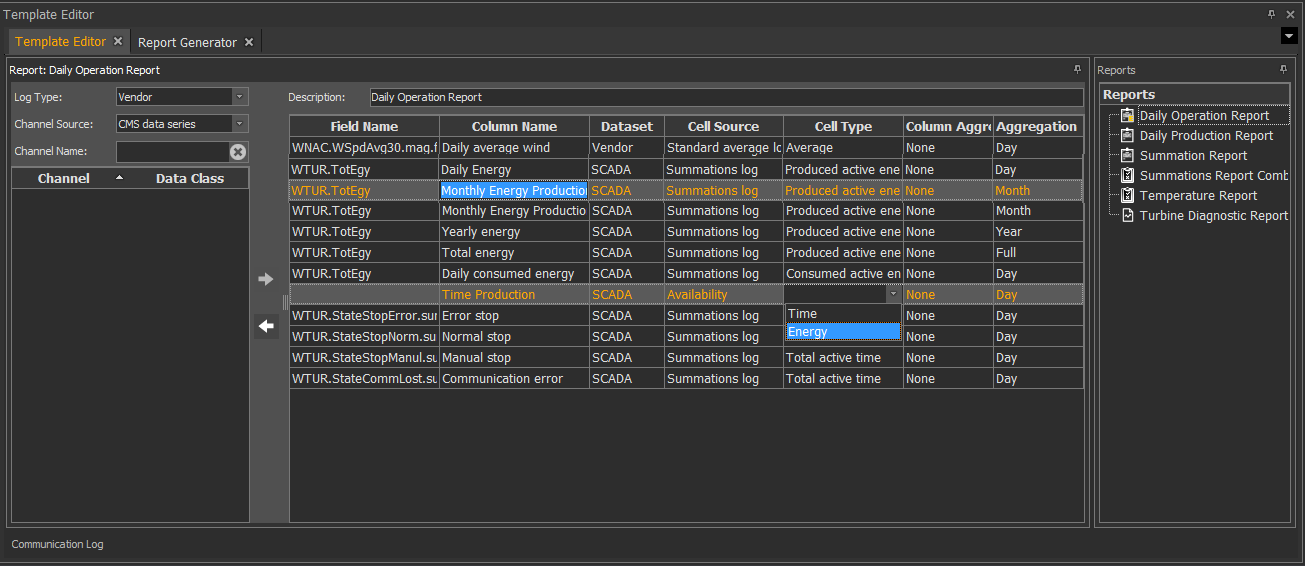Open the tab list dropdown arrow at top right
Image resolution: width=1305 pixels, height=566 pixels.
(1289, 36)
